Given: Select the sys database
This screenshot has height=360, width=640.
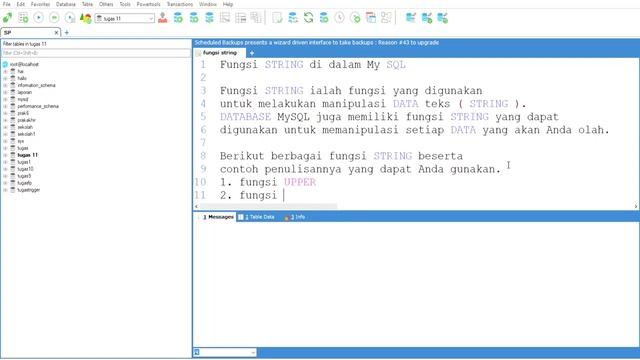Looking at the screenshot, I should point(20,141).
